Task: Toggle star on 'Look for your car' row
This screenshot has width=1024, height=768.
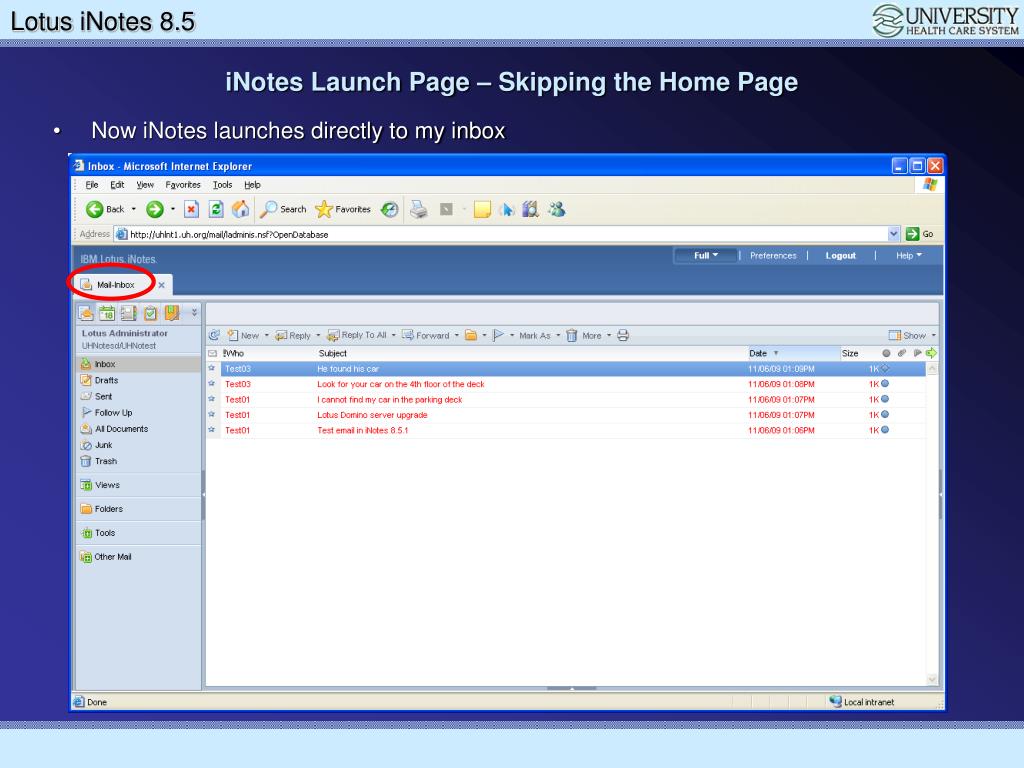Action: 212,384
